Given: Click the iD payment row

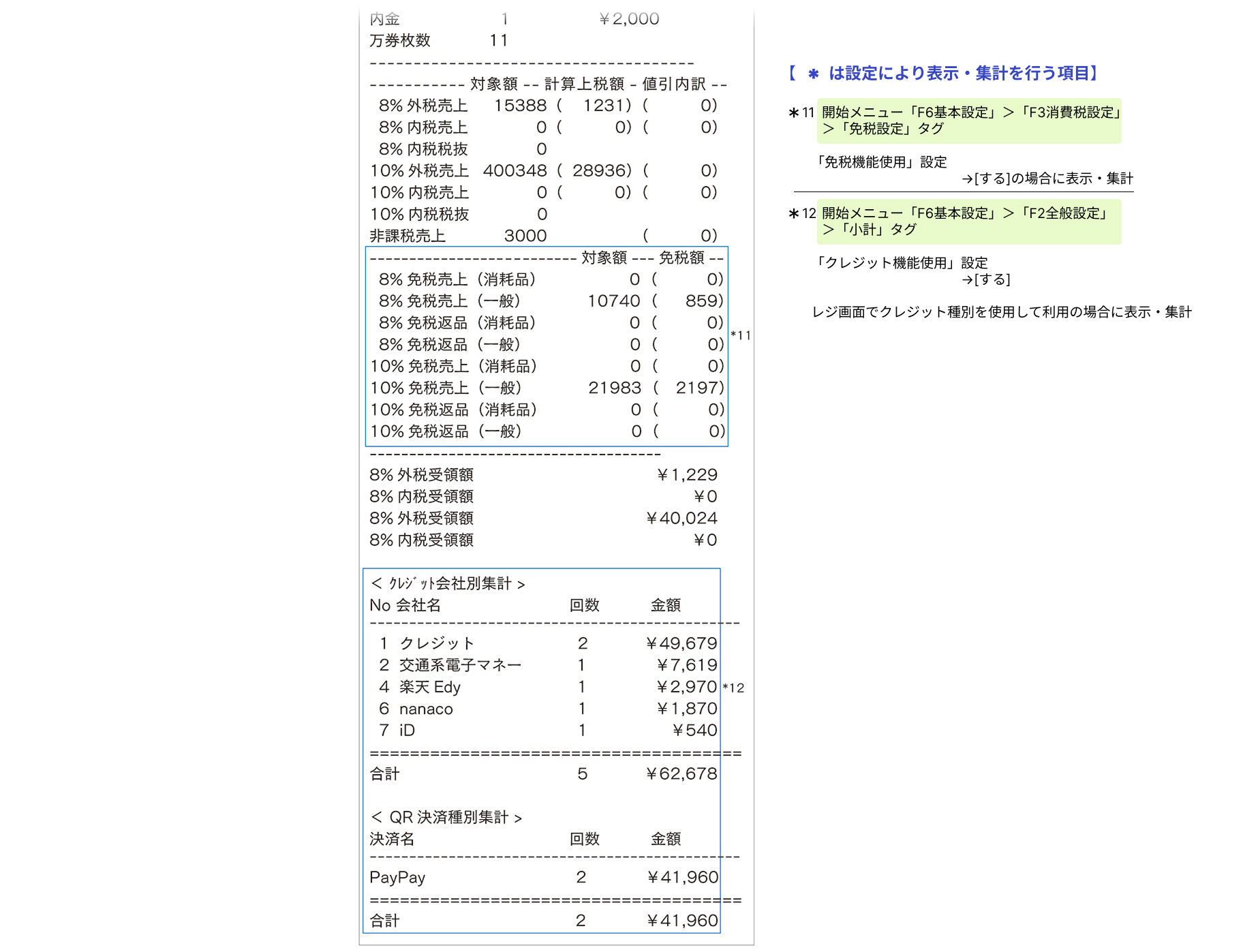Looking at the screenshot, I should [543, 731].
